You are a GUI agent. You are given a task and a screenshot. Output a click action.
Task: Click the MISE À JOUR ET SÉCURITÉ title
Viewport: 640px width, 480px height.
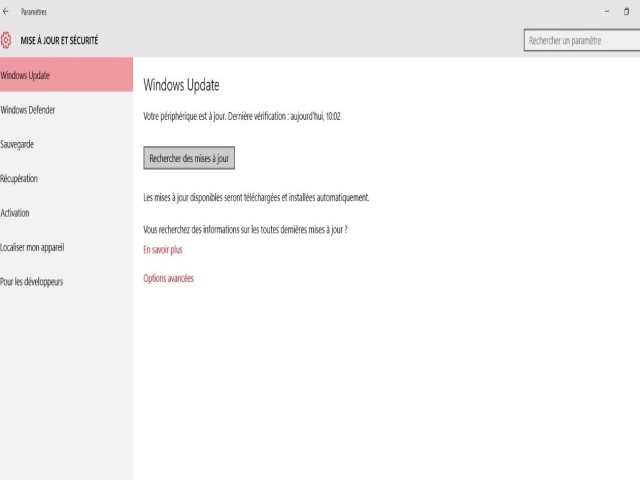pos(60,40)
